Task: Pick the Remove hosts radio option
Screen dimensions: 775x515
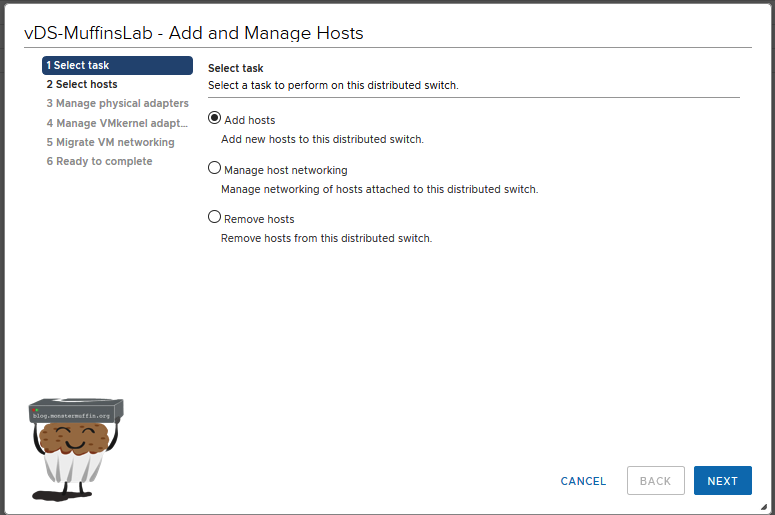Action: coord(214,217)
